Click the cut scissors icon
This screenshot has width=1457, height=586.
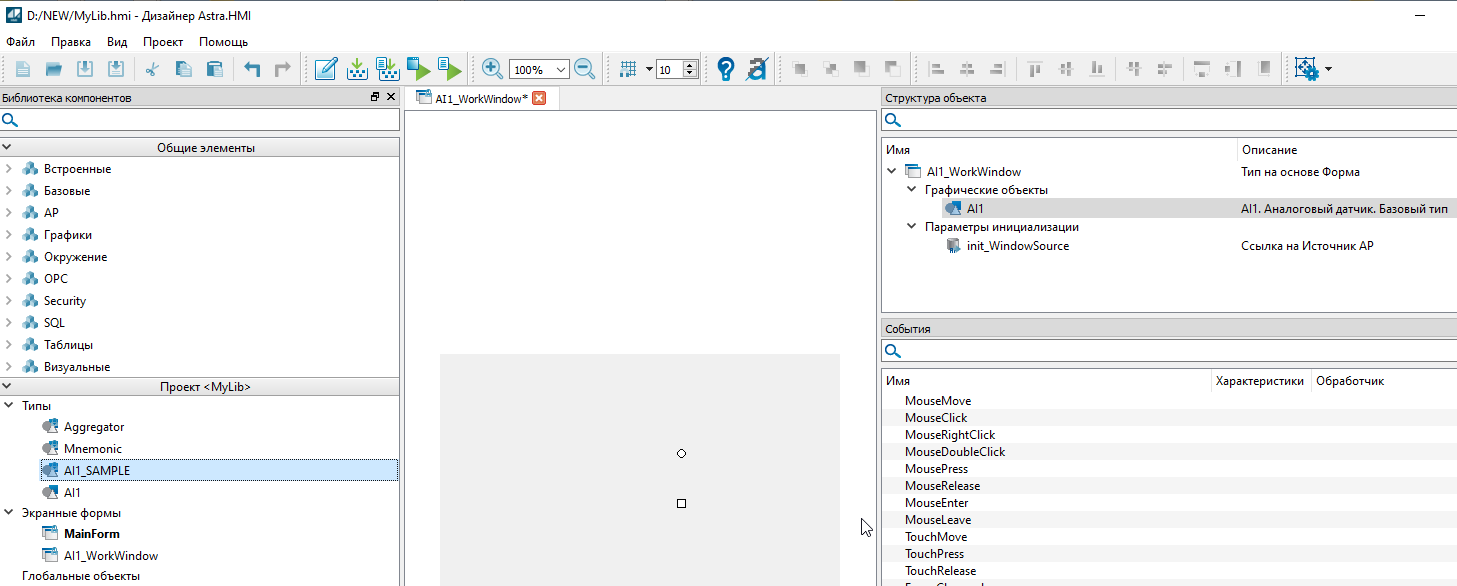click(x=152, y=69)
